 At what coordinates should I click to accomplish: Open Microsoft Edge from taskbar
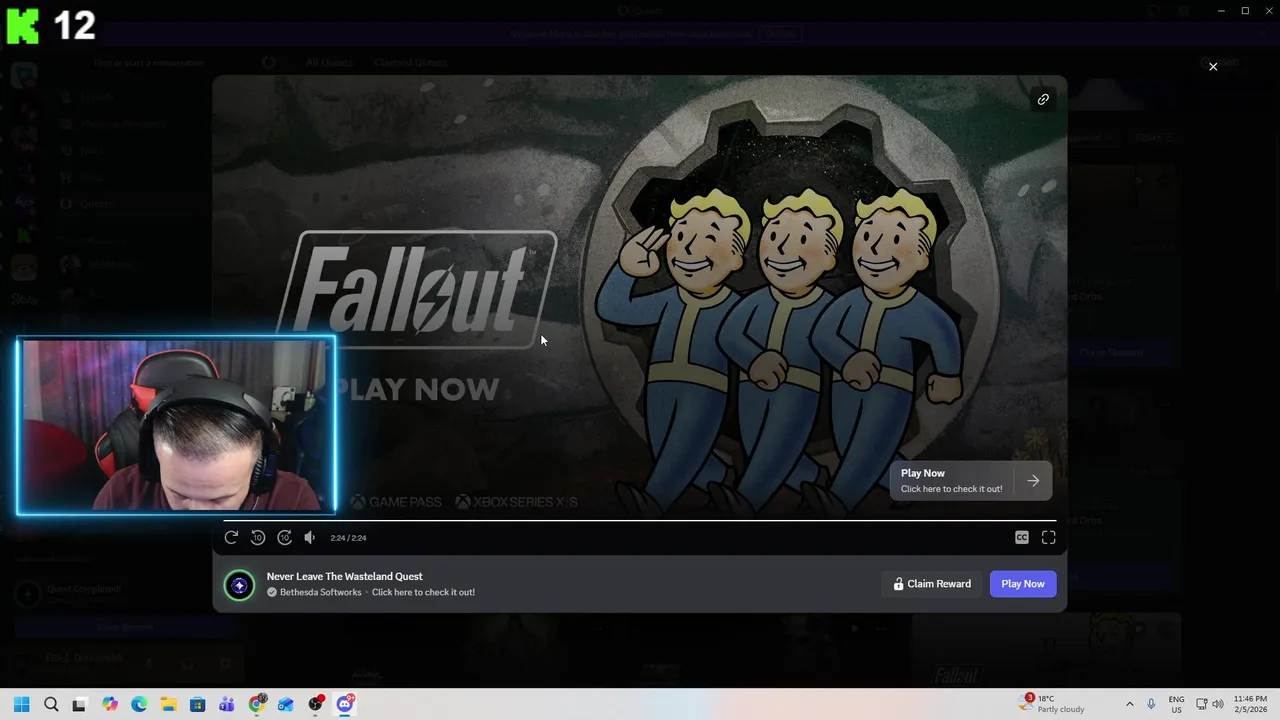pos(139,704)
